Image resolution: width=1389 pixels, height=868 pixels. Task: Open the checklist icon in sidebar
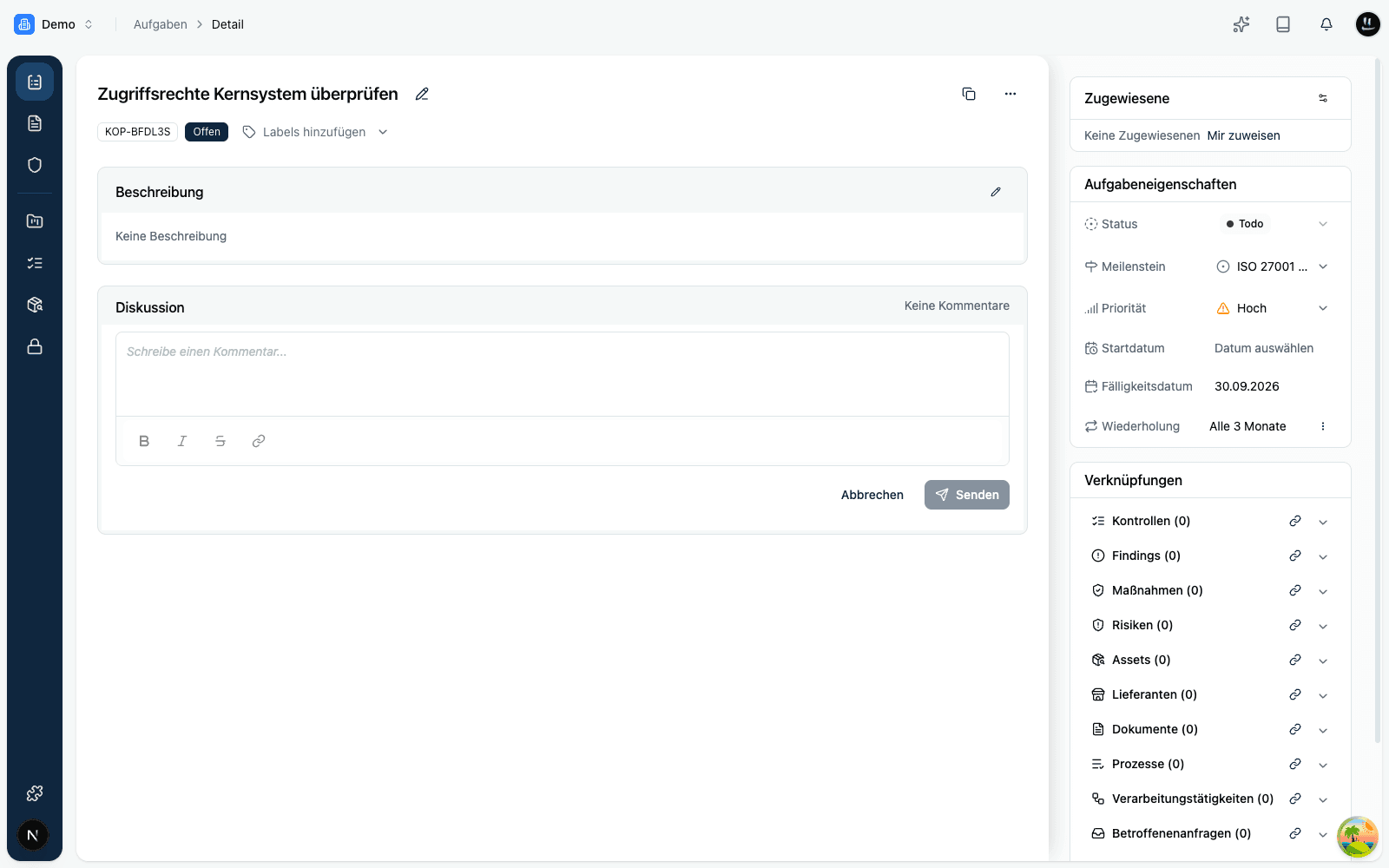click(35, 263)
